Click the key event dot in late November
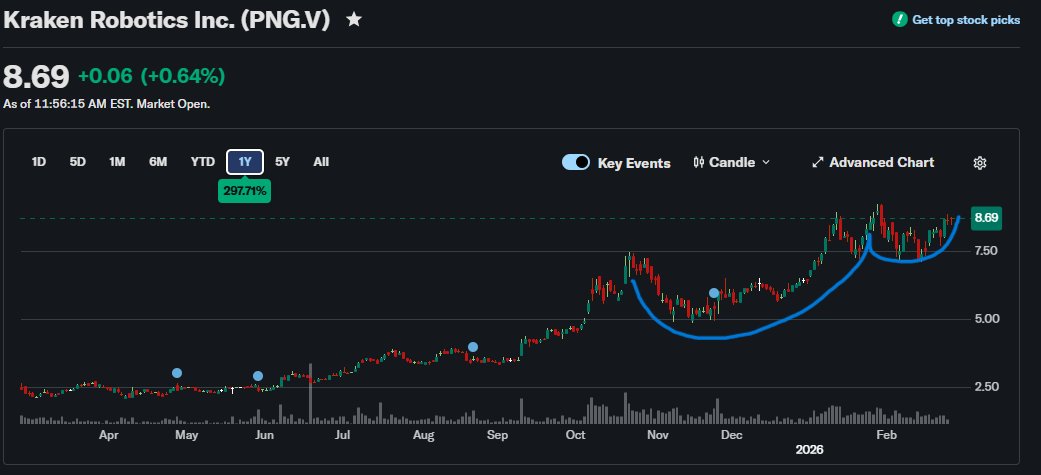This screenshot has width=1041, height=475. tap(714, 293)
